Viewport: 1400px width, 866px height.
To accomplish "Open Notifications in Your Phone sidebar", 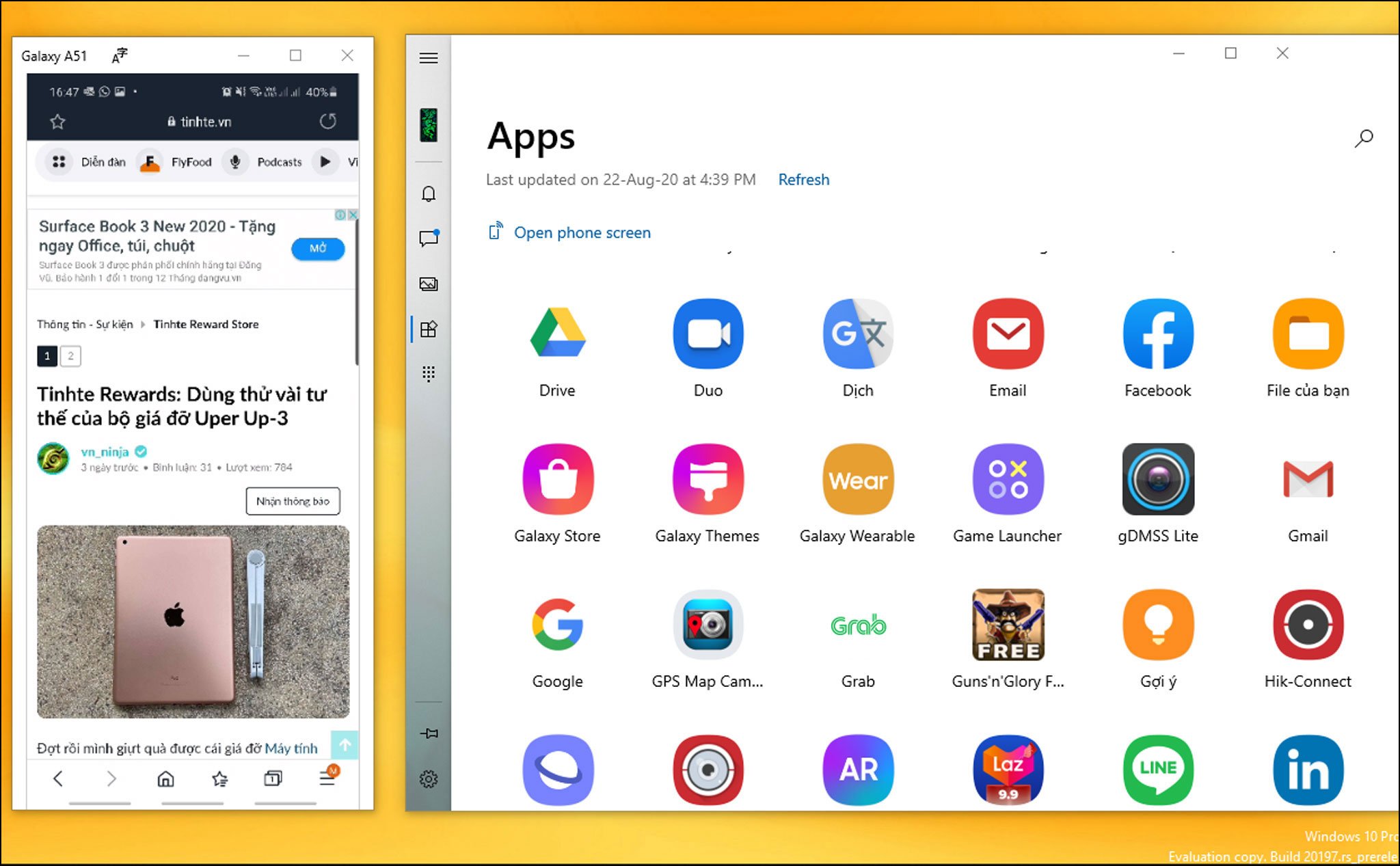I will 429,194.
